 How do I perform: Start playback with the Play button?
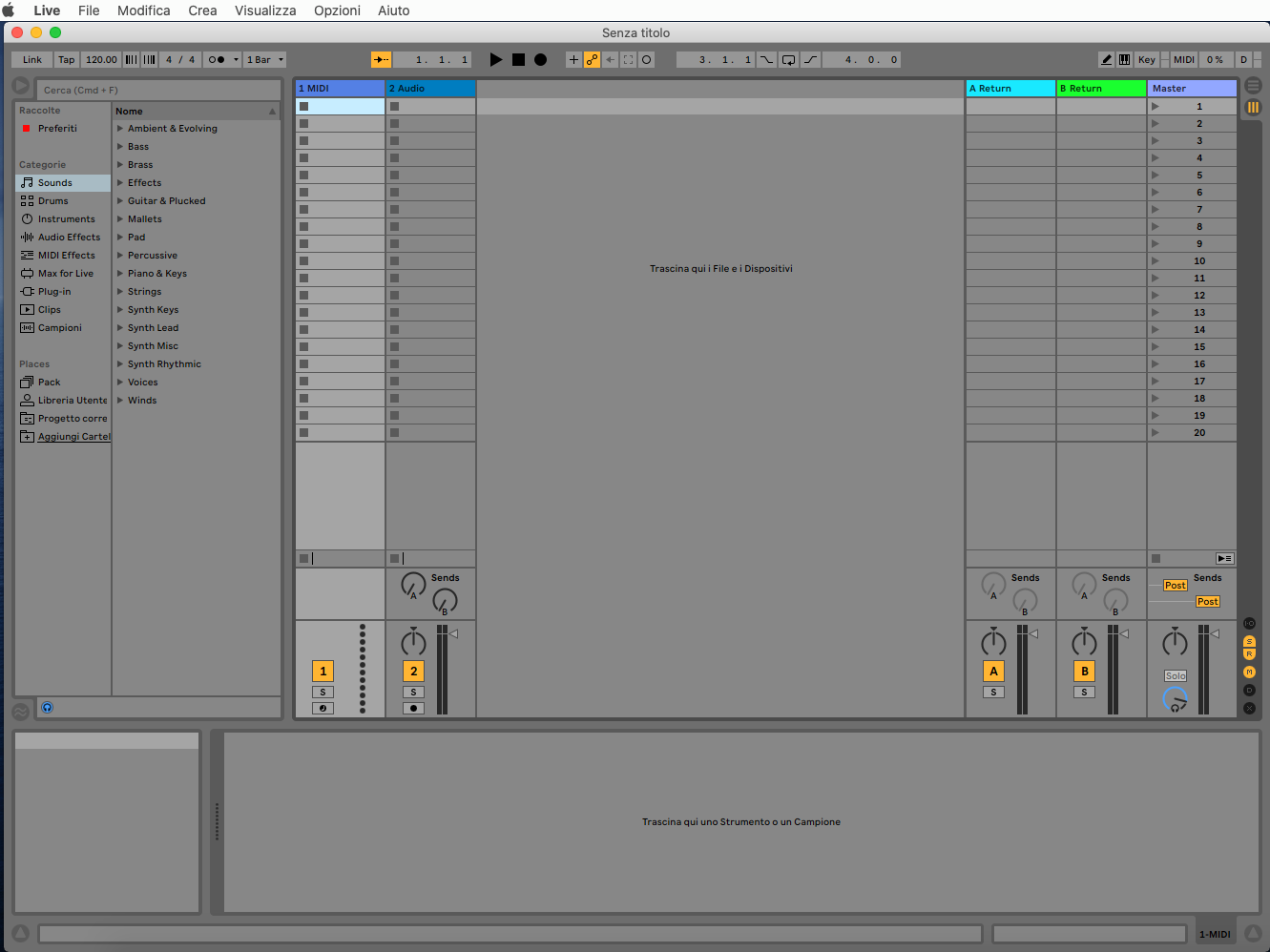coord(496,59)
